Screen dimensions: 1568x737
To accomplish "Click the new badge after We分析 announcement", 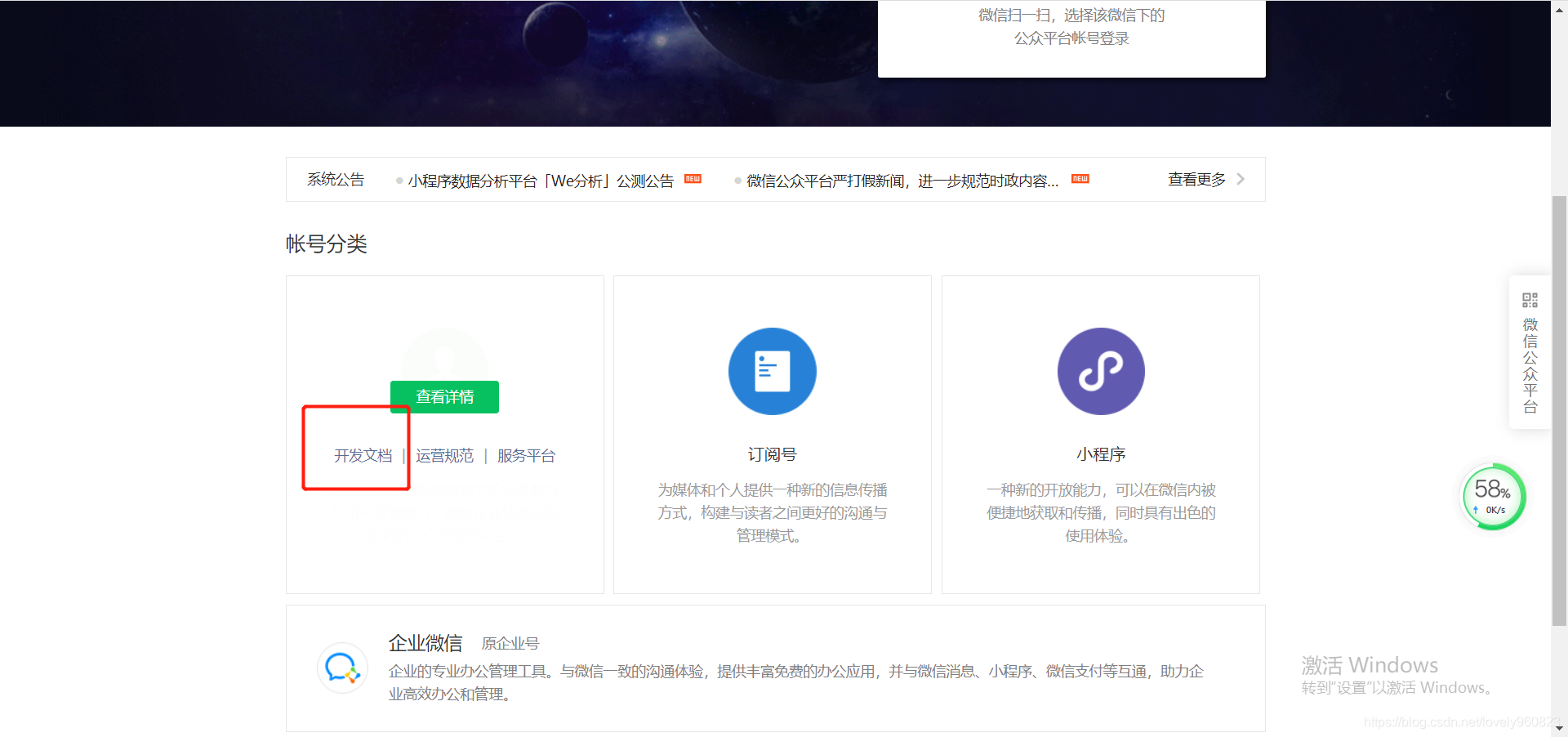I will click(x=693, y=179).
